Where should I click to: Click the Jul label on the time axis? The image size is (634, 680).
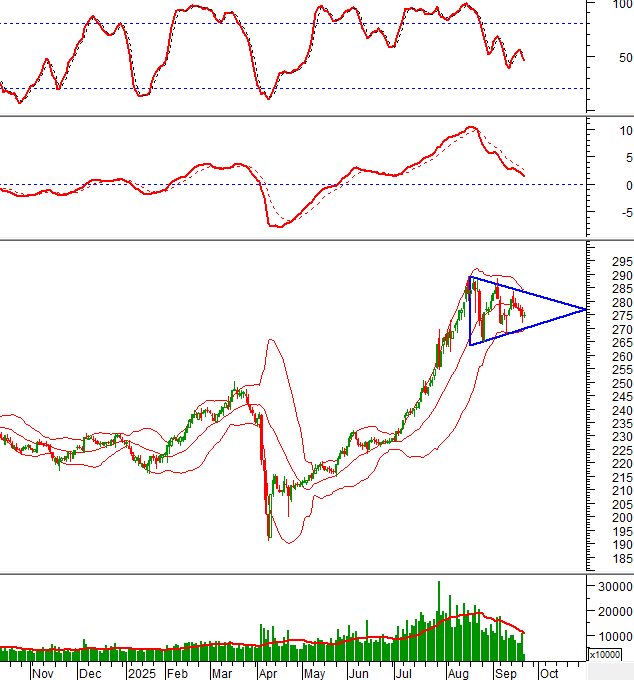[x=403, y=673]
